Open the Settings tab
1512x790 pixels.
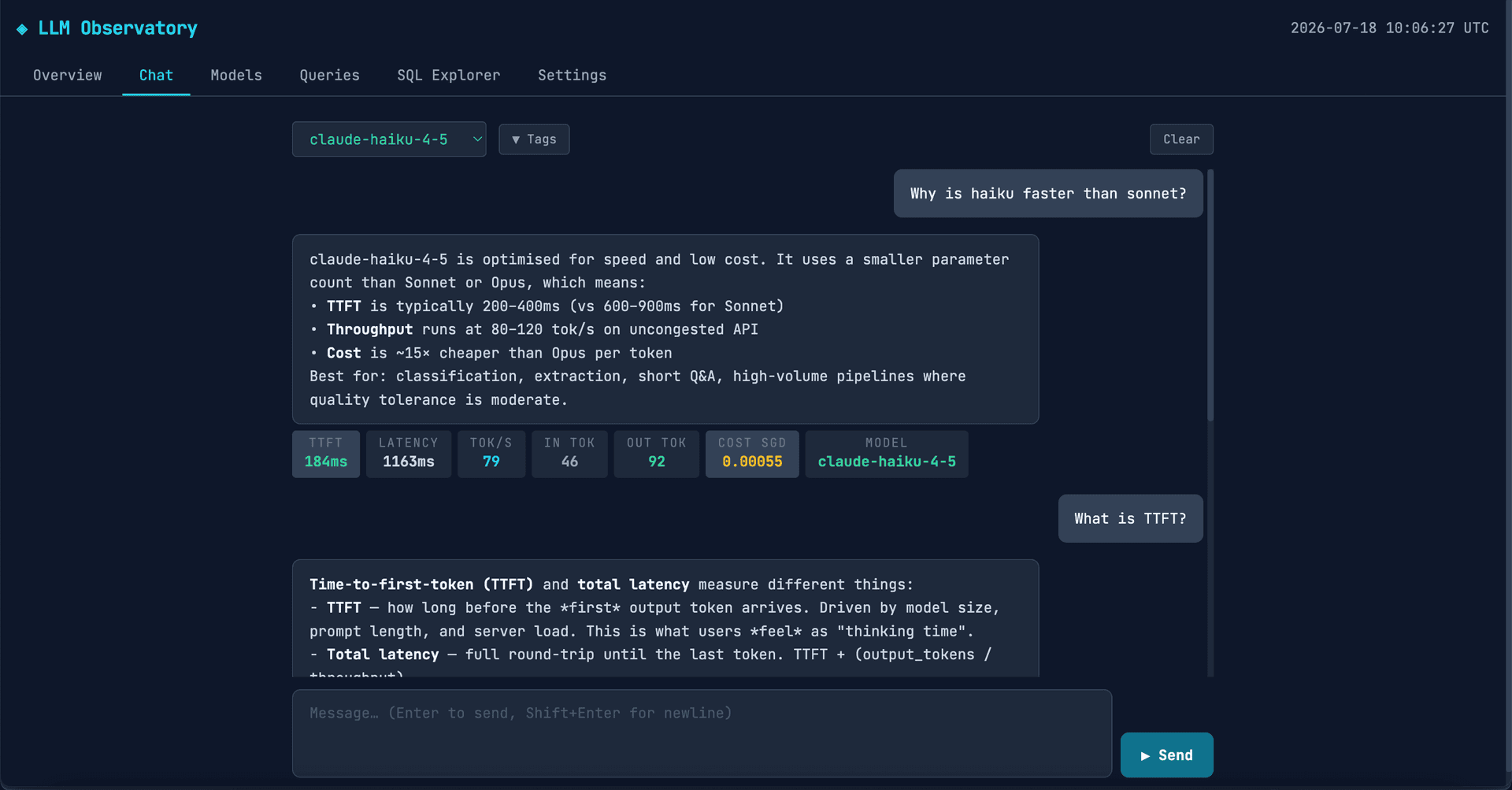[x=573, y=76]
